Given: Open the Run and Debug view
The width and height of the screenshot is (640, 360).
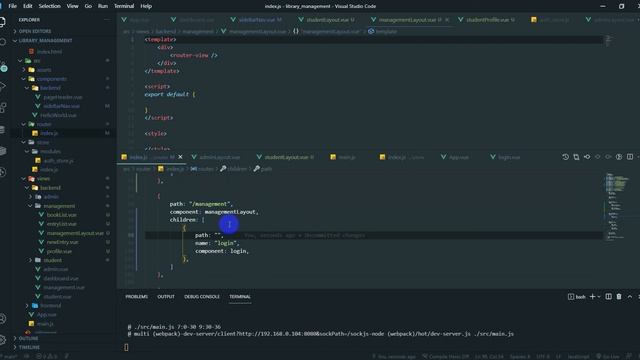Looking at the screenshot, I should click(x=2, y=86).
